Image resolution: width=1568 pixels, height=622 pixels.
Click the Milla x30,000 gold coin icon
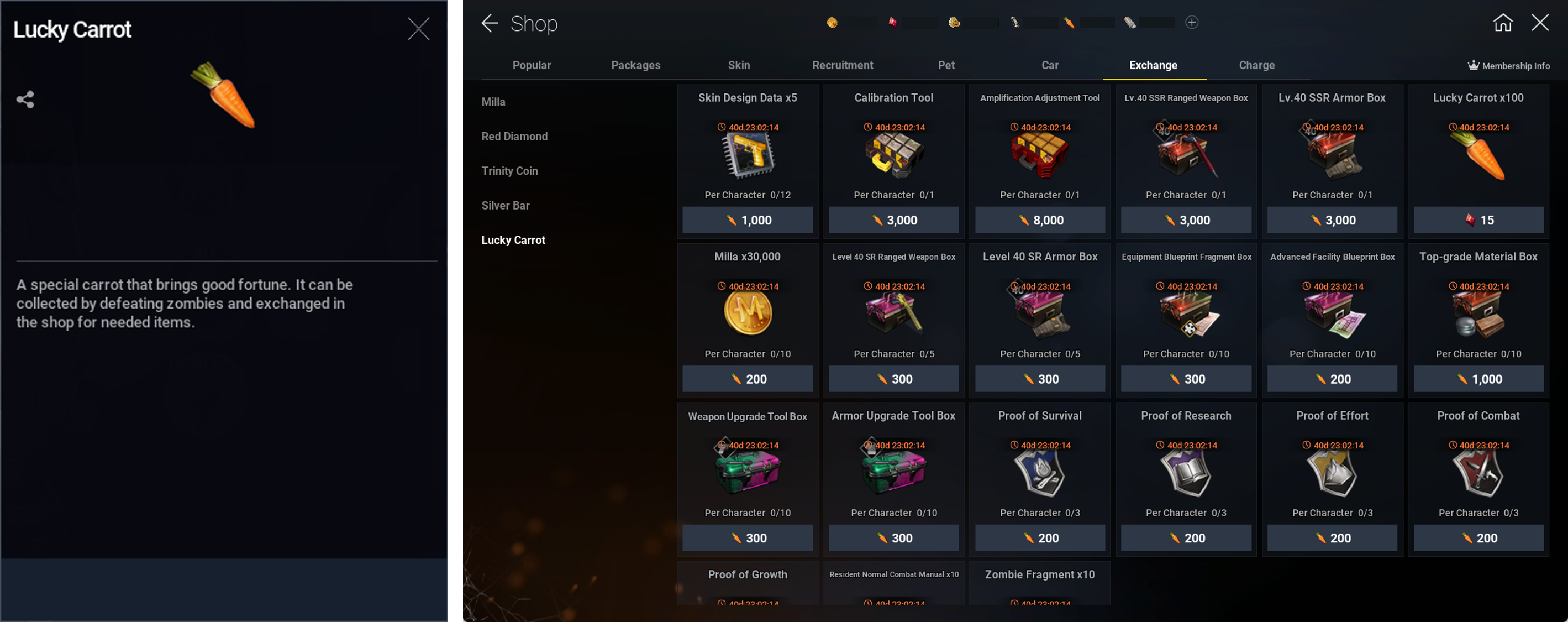point(748,313)
